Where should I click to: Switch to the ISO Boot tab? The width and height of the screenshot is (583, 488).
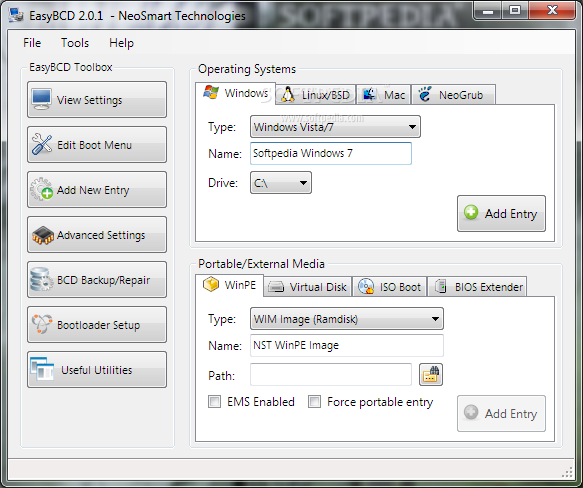click(389, 287)
